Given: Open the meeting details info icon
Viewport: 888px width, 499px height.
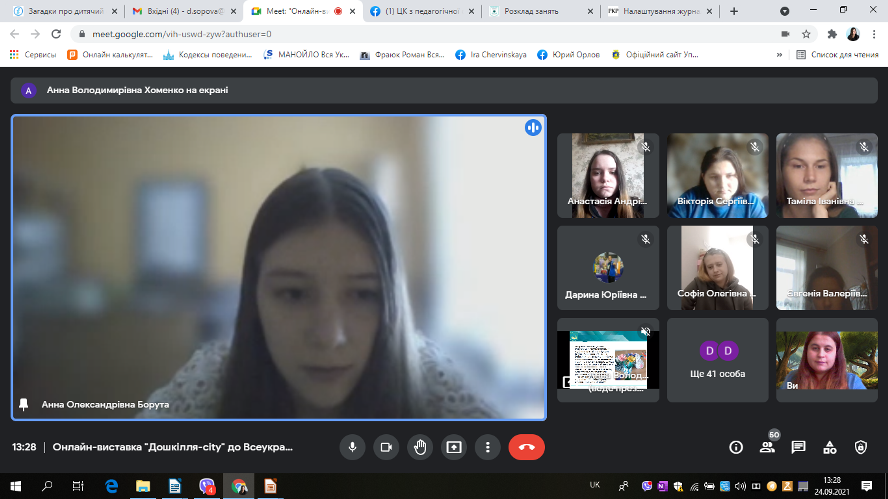Looking at the screenshot, I should [736, 447].
